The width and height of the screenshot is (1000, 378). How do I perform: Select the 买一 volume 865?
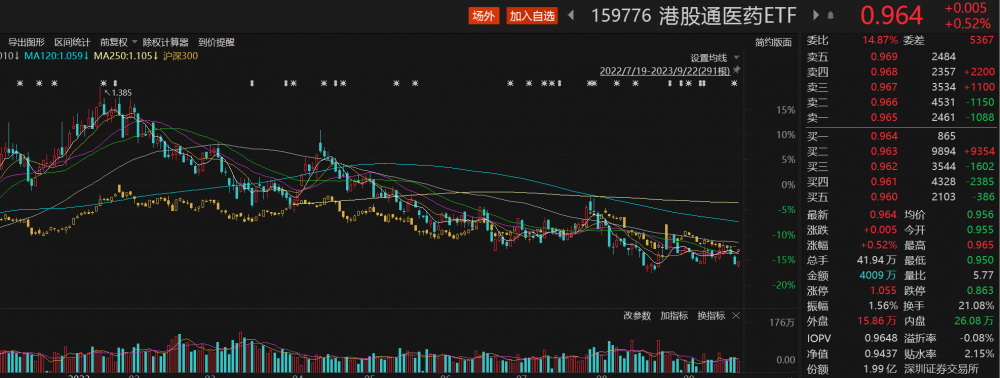946,136
